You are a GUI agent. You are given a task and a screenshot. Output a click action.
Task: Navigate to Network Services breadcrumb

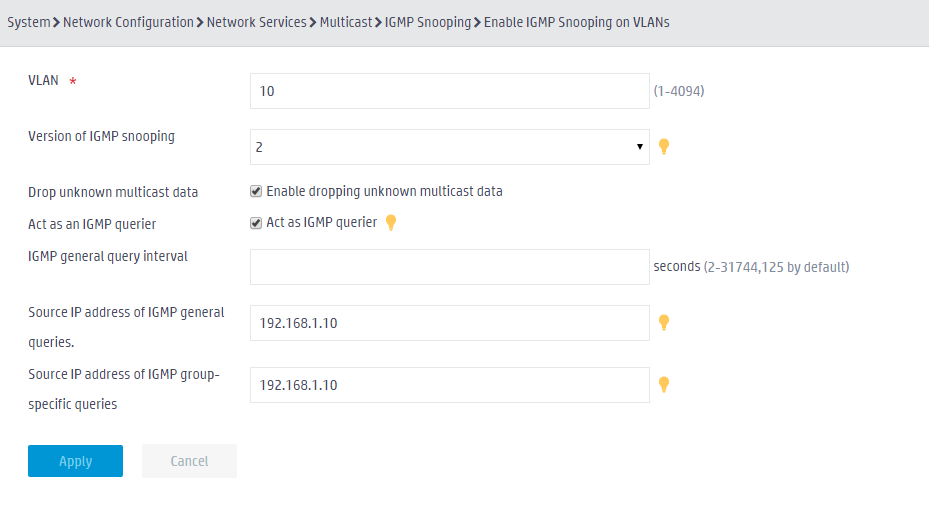(x=257, y=23)
